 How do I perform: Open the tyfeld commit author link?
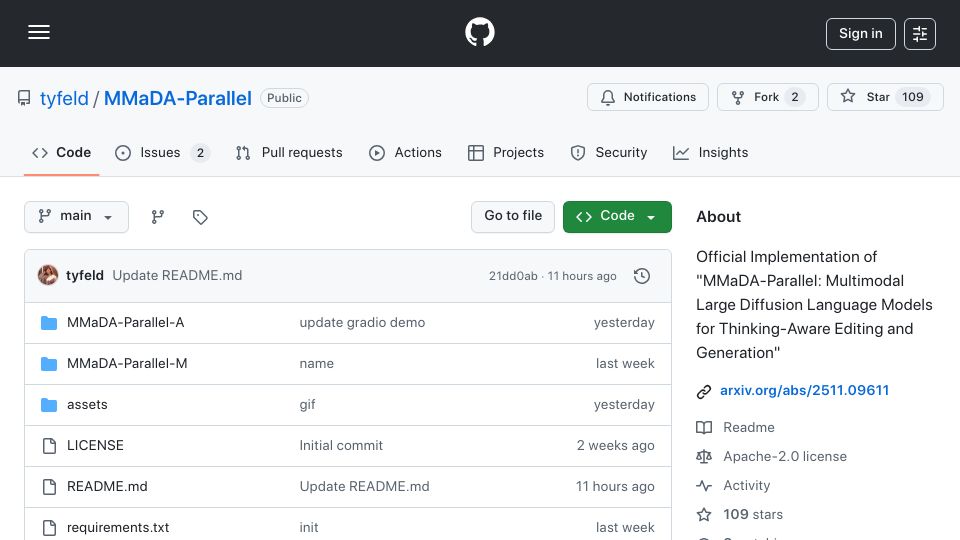click(84, 276)
